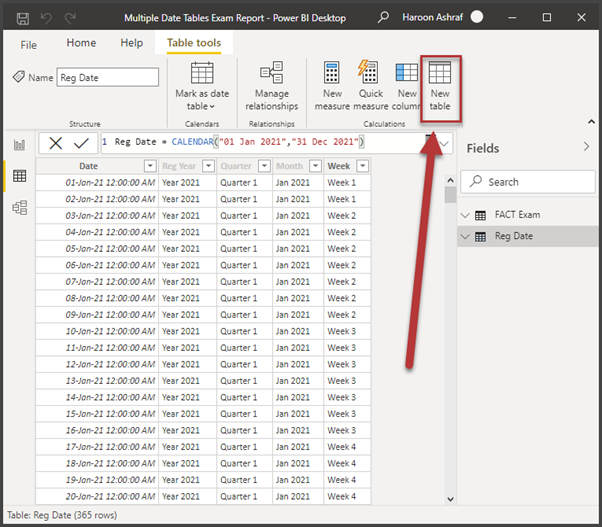Cancel the formula with X icon
This screenshot has width=602, height=527.
click(x=56, y=143)
